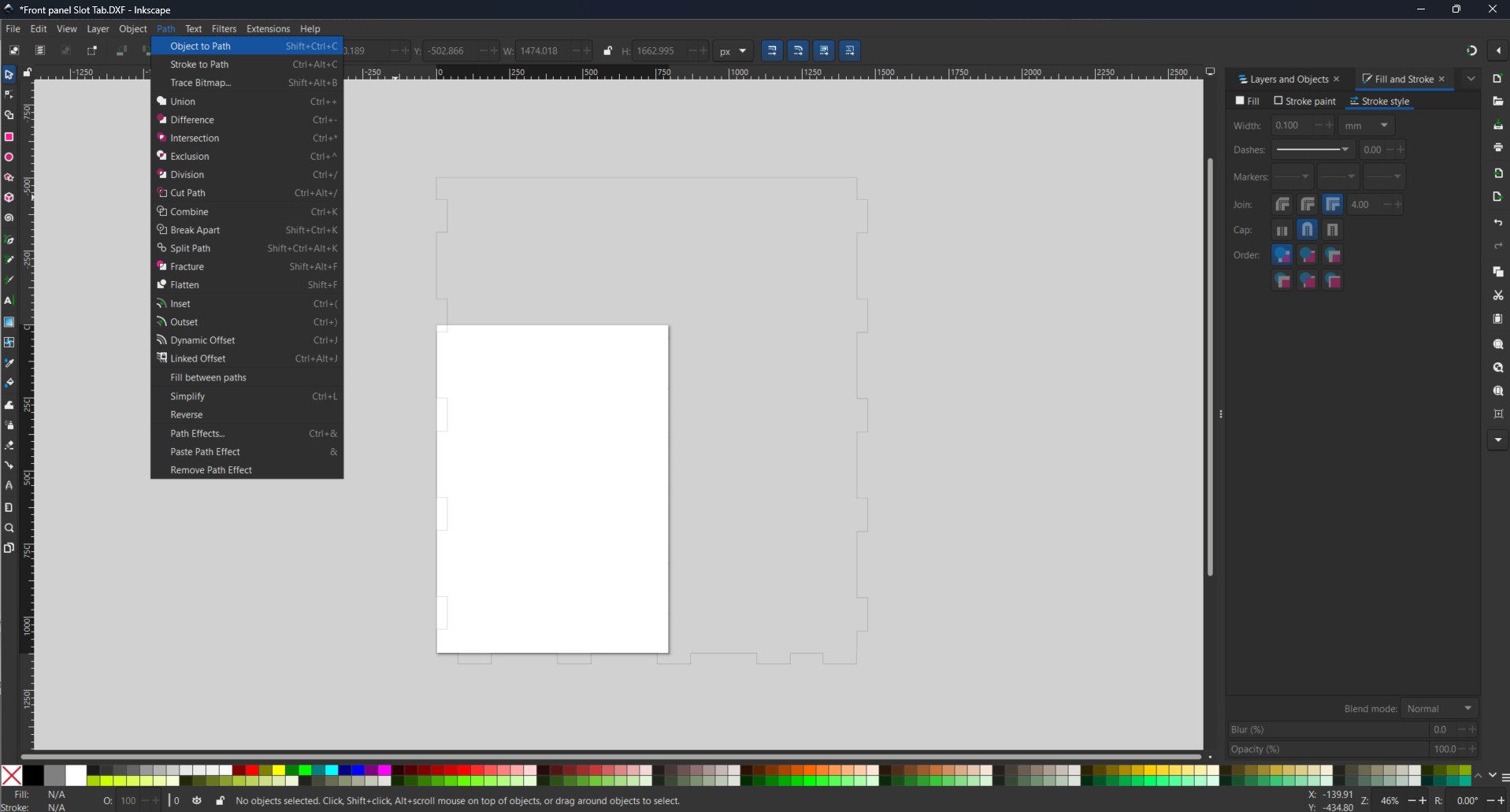Choose bevel join style
The width and height of the screenshot is (1510, 812).
pos(1282,205)
